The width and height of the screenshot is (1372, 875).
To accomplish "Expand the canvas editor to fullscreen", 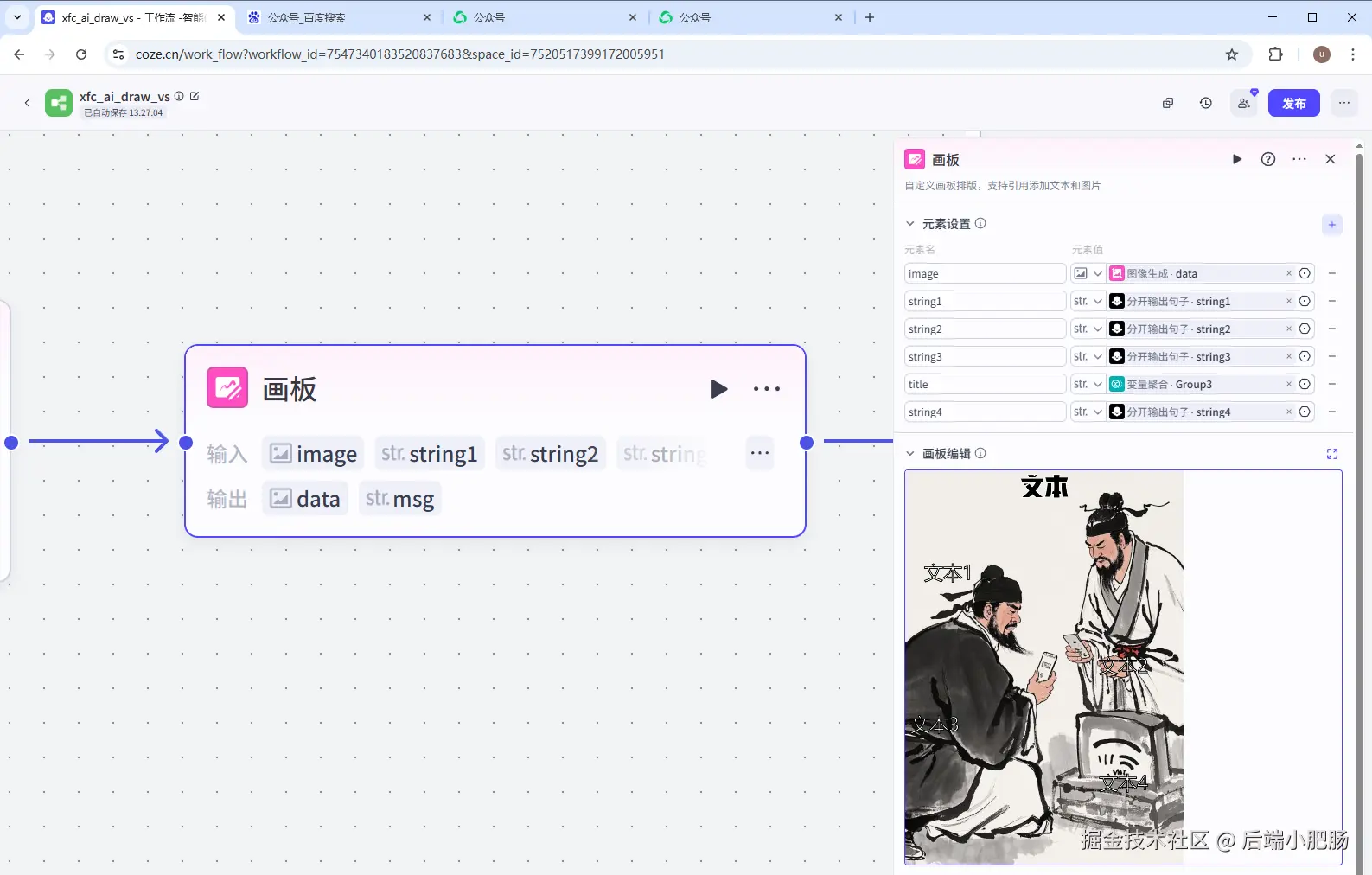I will (1332, 454).
